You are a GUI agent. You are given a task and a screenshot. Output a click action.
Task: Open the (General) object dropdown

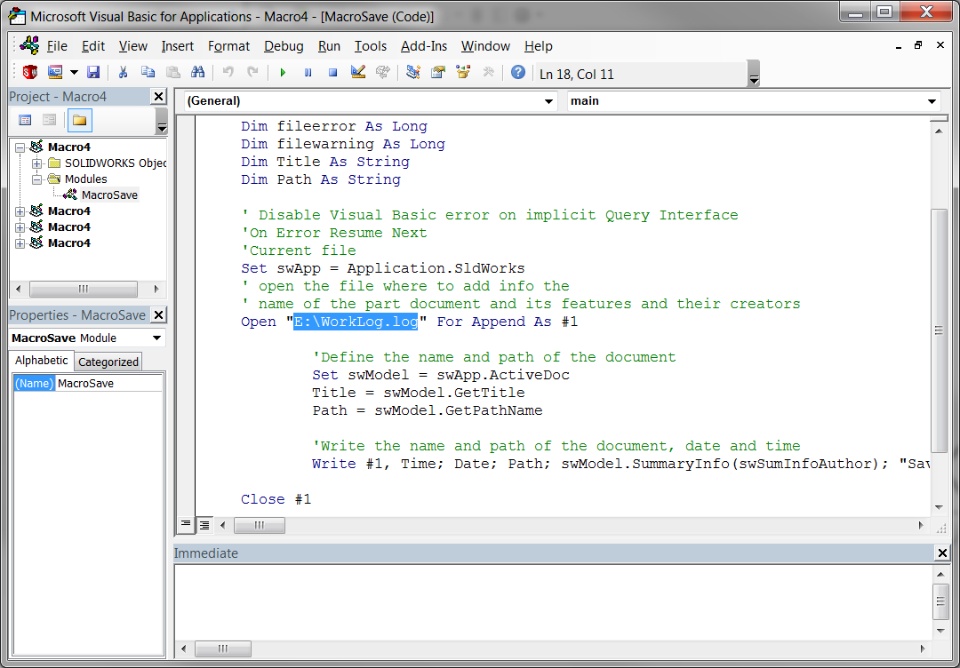(x=549, y=101)
